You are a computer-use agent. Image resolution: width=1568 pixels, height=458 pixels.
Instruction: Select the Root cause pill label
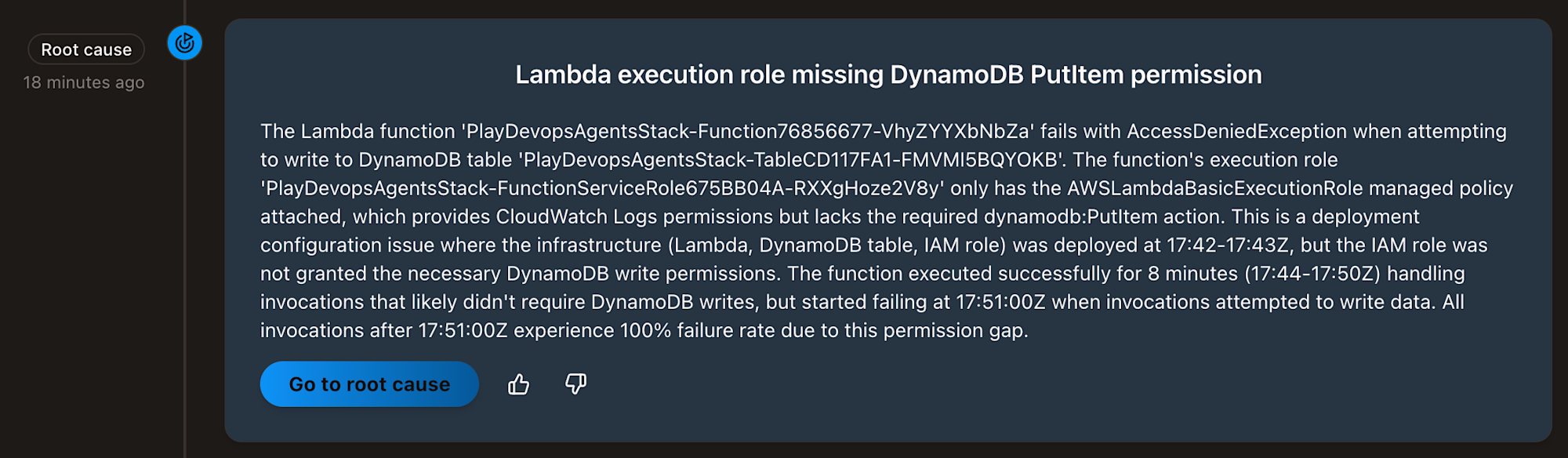tap(86, 49)
